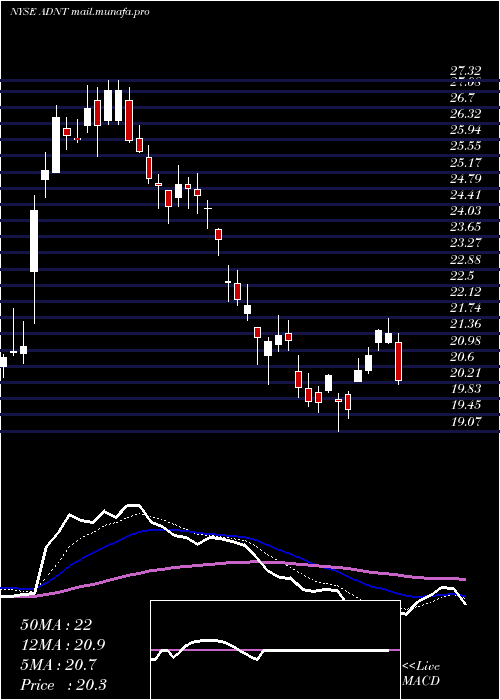Click the 22.88 price level label
This screenshot has height=700, width=500.
pyautogui.click(x=465, y=259)
